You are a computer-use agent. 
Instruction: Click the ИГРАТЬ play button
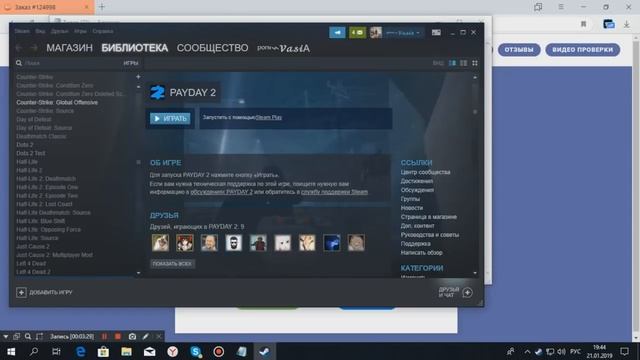click(x=170, y=118)
